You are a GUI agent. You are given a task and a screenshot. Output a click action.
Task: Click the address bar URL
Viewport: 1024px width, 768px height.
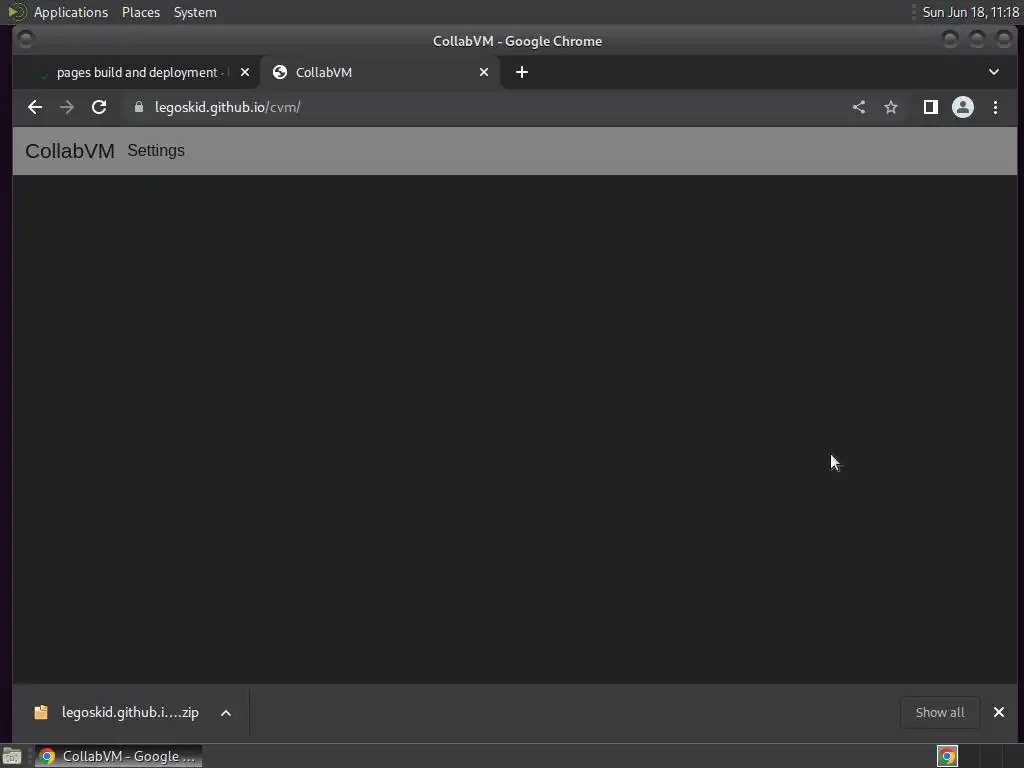tap(227, 107)
